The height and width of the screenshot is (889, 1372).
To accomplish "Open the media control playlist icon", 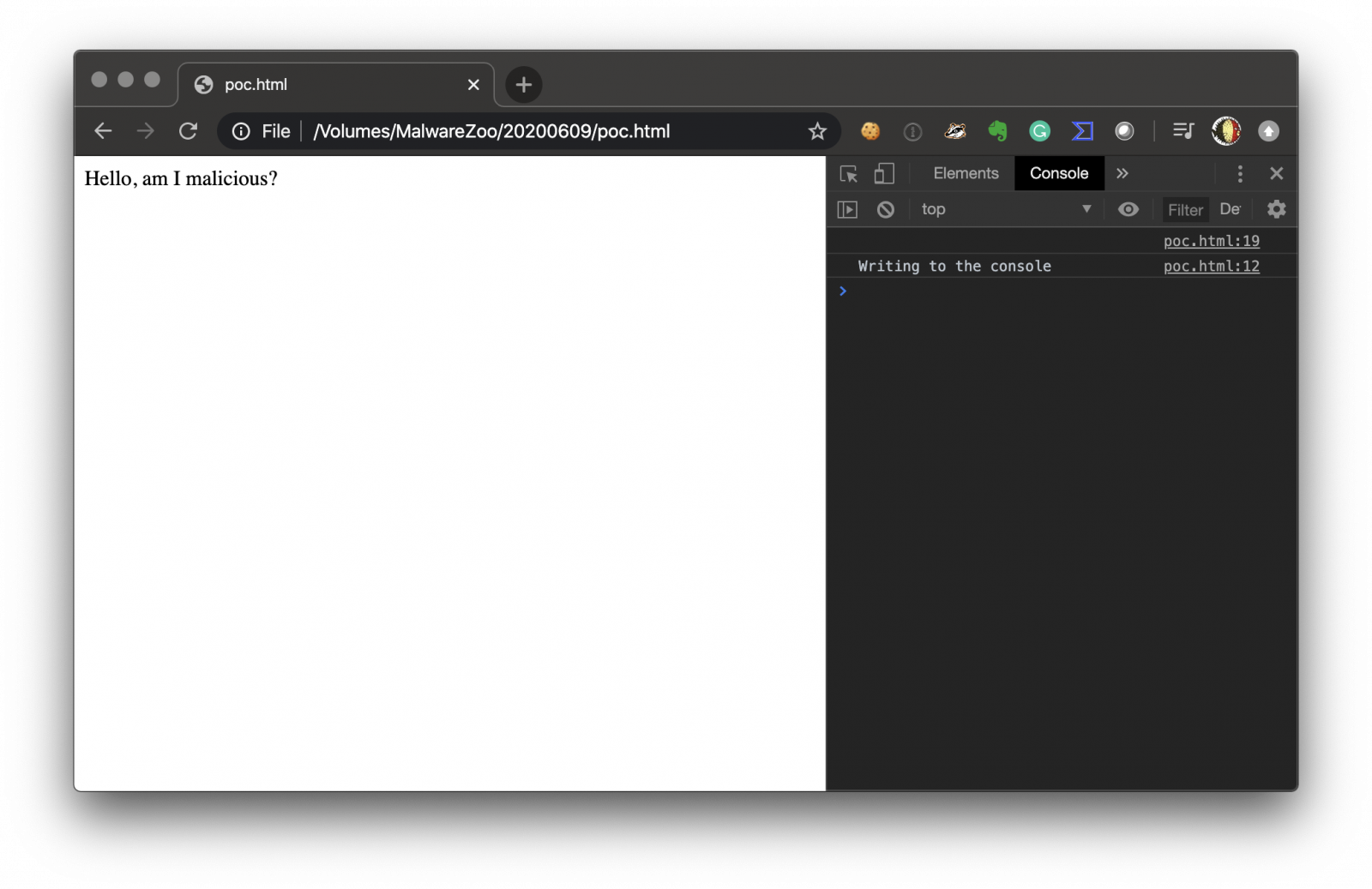I will [x=1183, y=131].
